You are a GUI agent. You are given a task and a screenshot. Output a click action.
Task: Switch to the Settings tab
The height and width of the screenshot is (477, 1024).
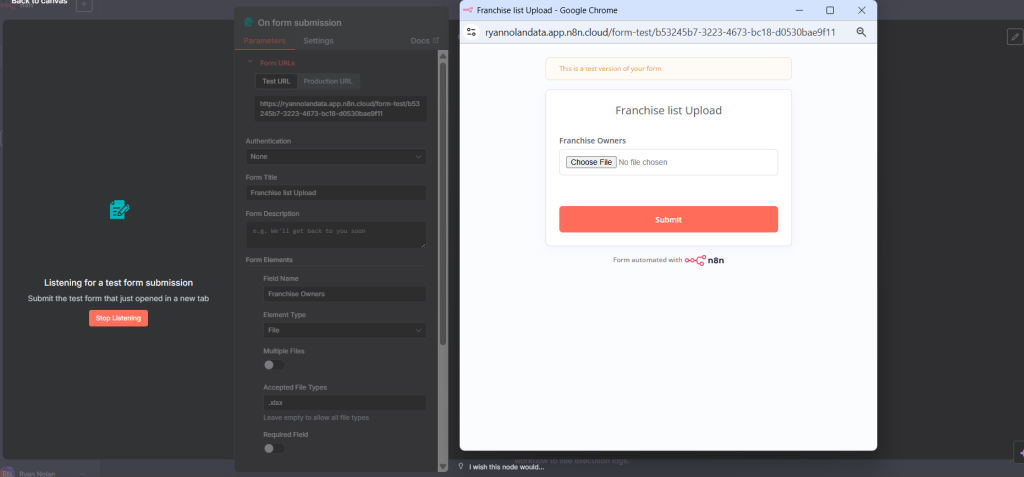pos(318,41)
